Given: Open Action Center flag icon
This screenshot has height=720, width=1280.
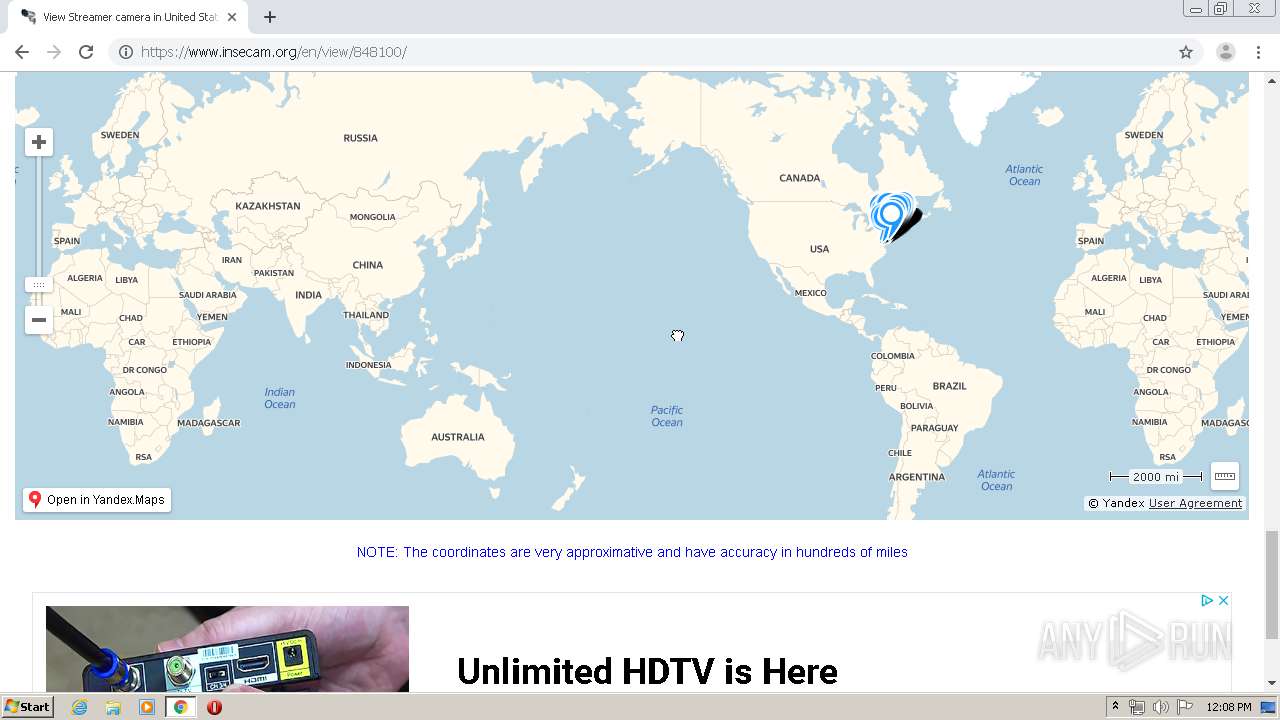Looking at the screenshot, I should pos(1184,707).
